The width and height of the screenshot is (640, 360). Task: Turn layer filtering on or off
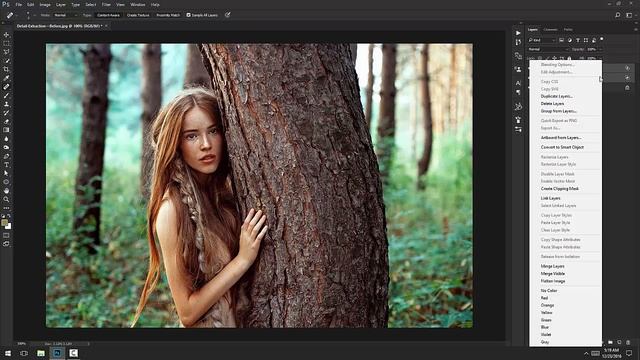(x=602, y=39)
